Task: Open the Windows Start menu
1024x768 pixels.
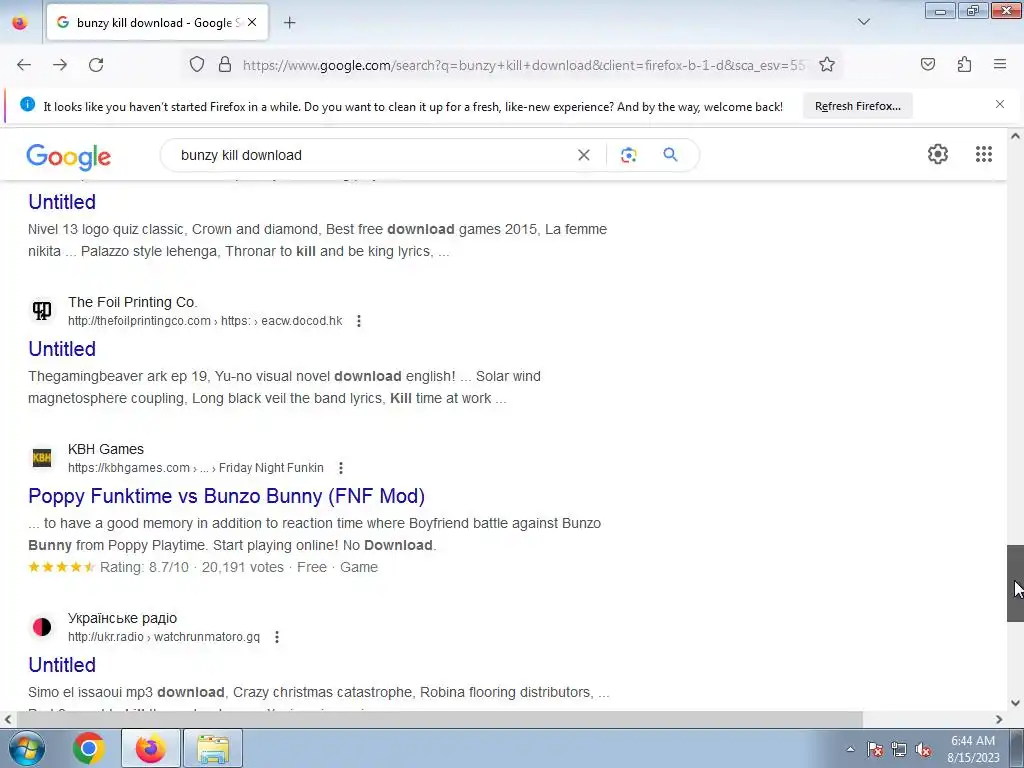Action: [27, 748]
